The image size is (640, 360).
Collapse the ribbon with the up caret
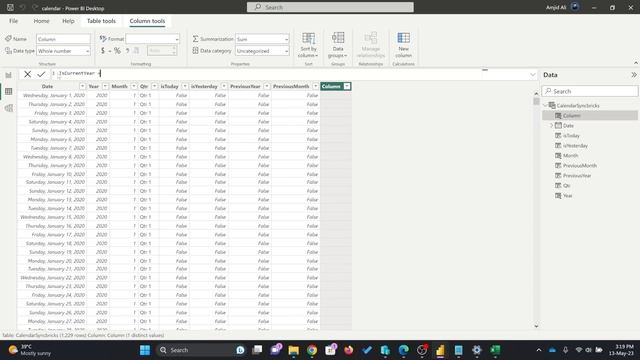[x=636, y=63]
